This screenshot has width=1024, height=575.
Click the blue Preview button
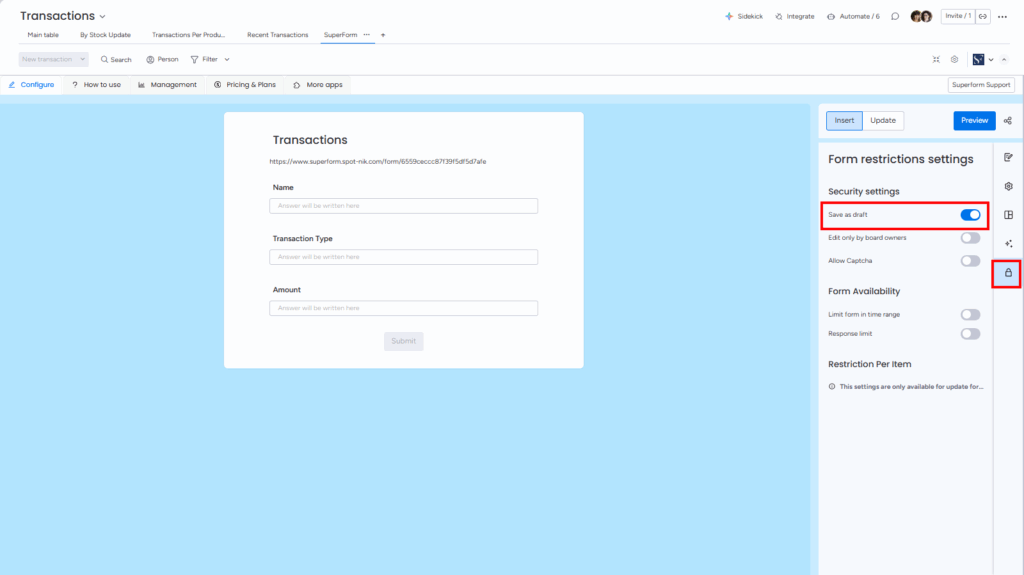[974, 121]
